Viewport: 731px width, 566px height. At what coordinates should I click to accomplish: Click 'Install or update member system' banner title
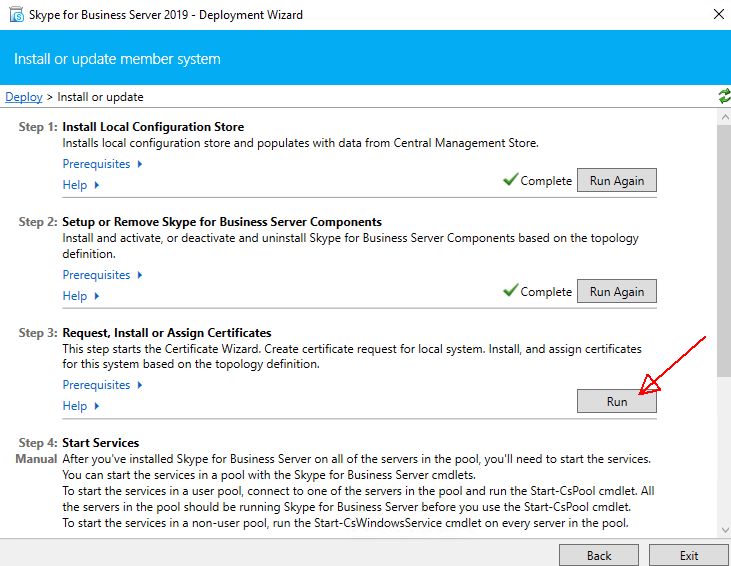coord(117,59)
